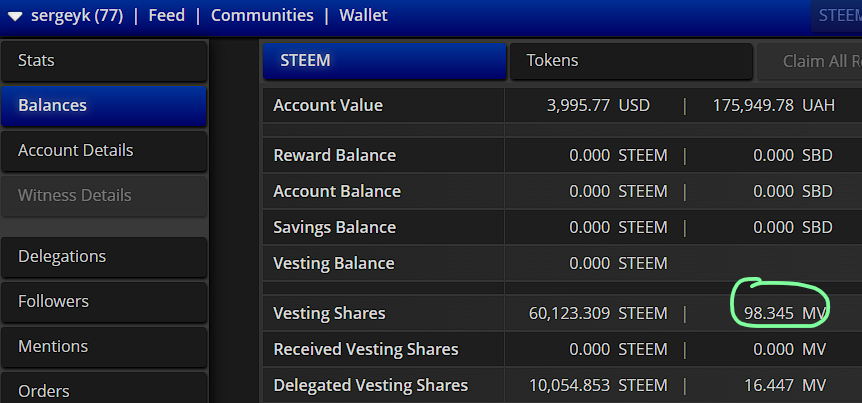Click the STEEM button in the top bar
862x403 pixels.
pyautogui.click(x=837, y=15)
